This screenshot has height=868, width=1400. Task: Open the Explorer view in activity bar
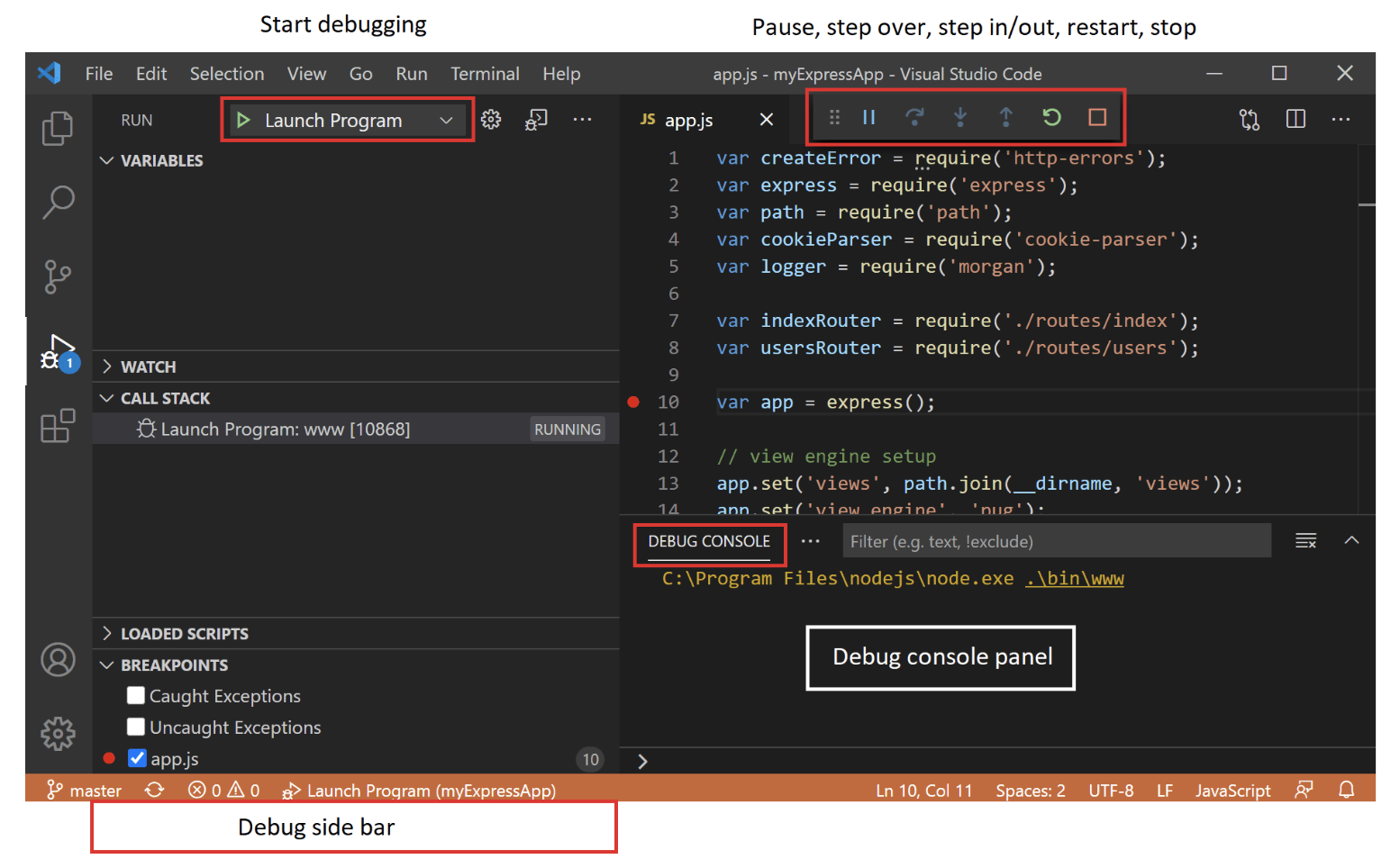point(58,128)
